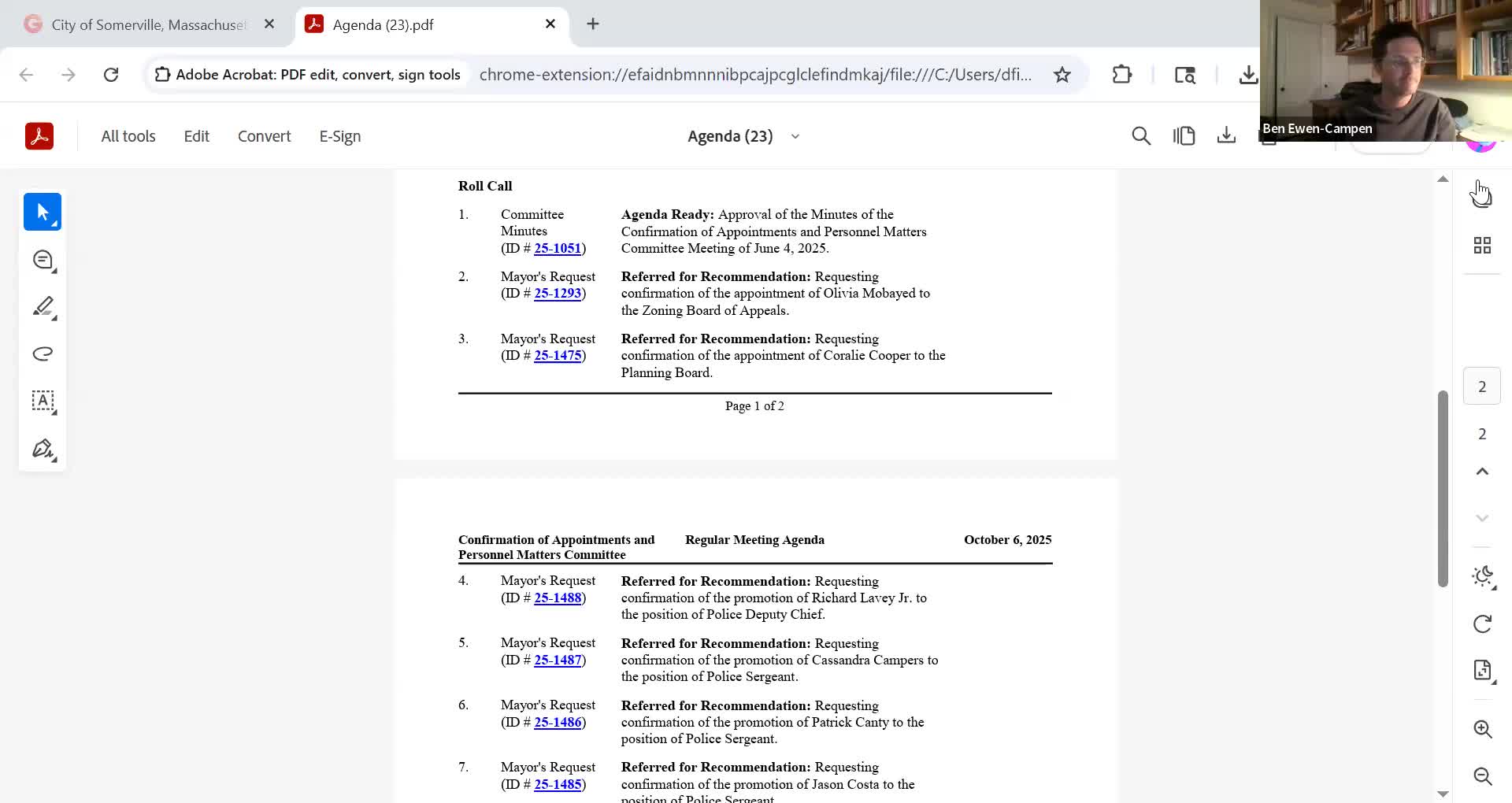This screenshot has height=803, width=1512.
Task: Switch to the Agenda (23).pdf tab
Action: point(432,24)
